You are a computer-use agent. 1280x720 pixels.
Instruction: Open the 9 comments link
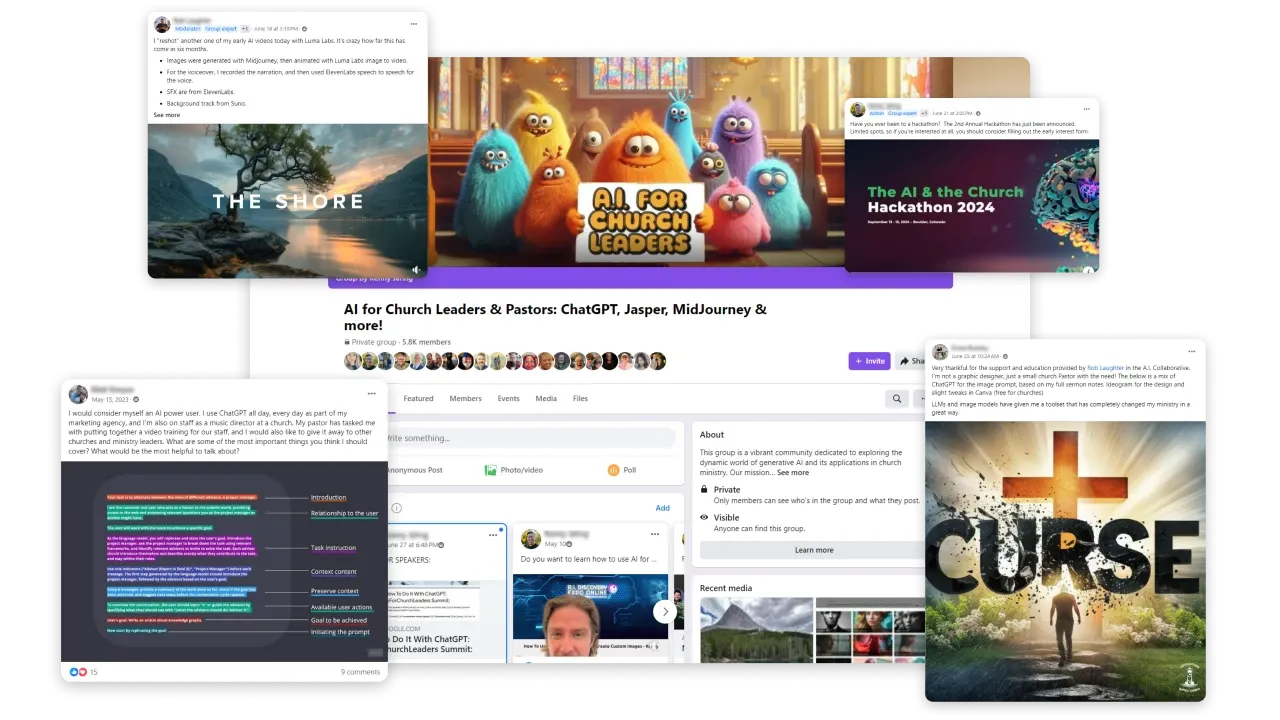(x=360, y=672)
